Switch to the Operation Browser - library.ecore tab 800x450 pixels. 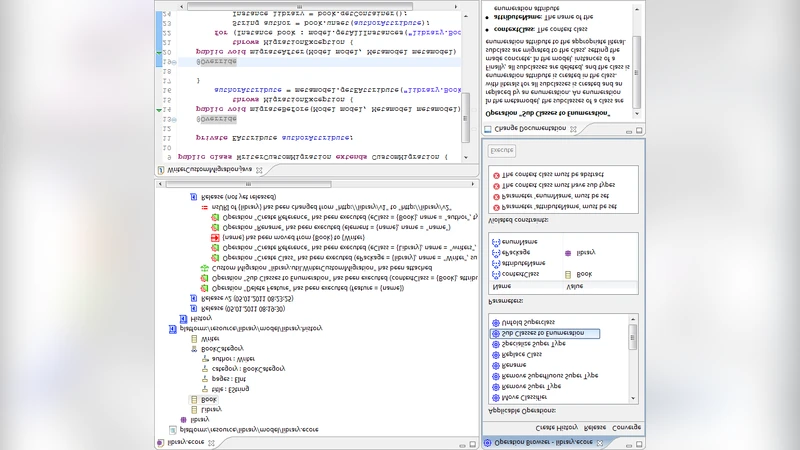coord(543,442)
